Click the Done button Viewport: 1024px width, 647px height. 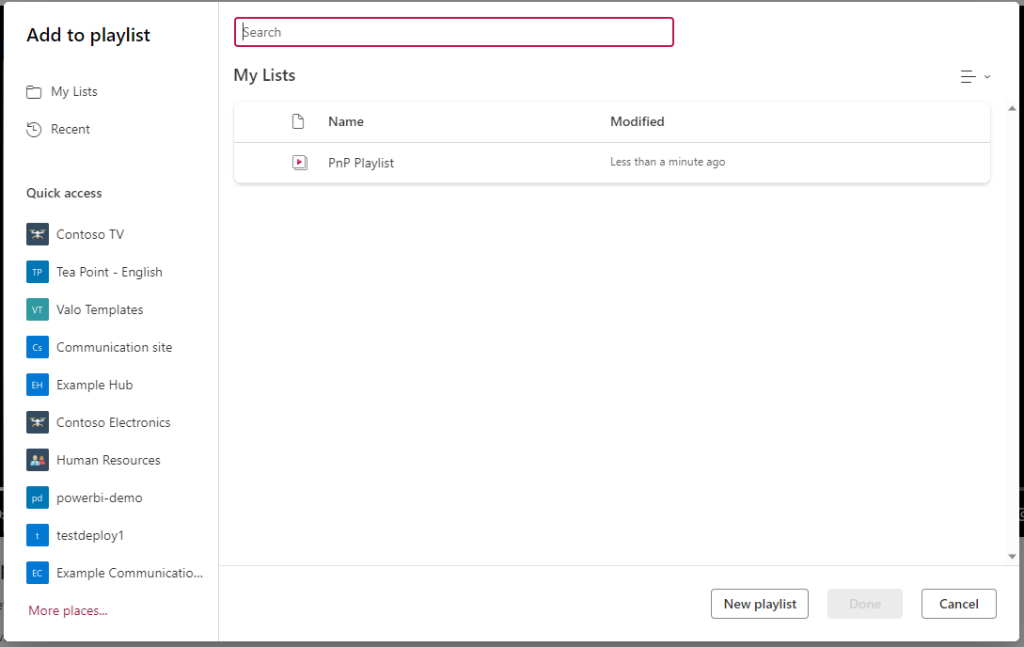(x=865, y=604)
